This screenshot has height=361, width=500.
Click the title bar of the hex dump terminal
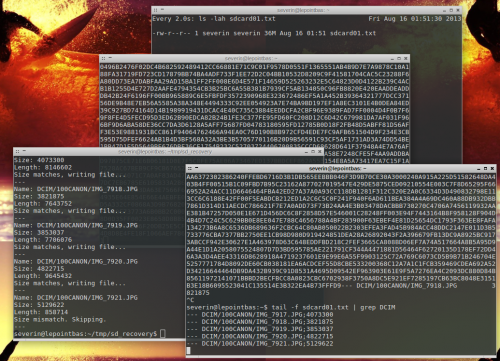tap(254, 58)
